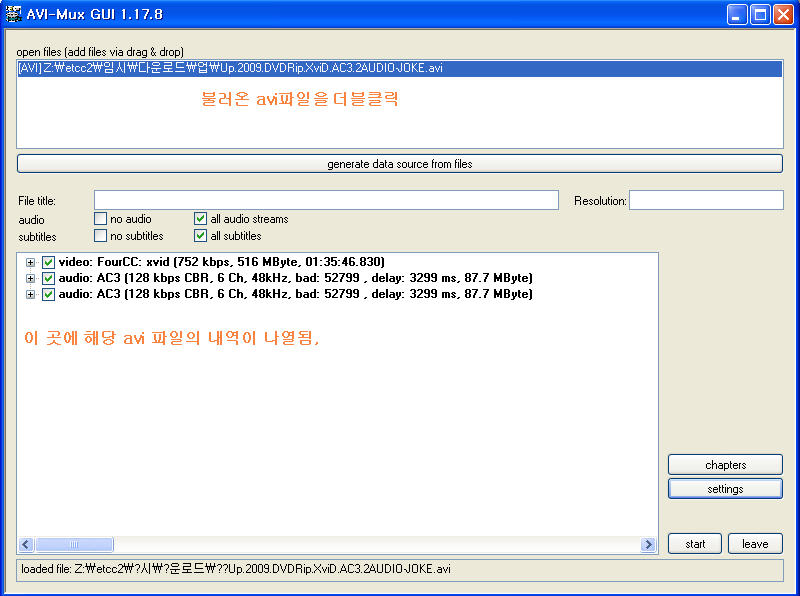Select the loaded Up.2009 AVI file entry
Screen dimensions: 800x596
click(x=399, y=68)
